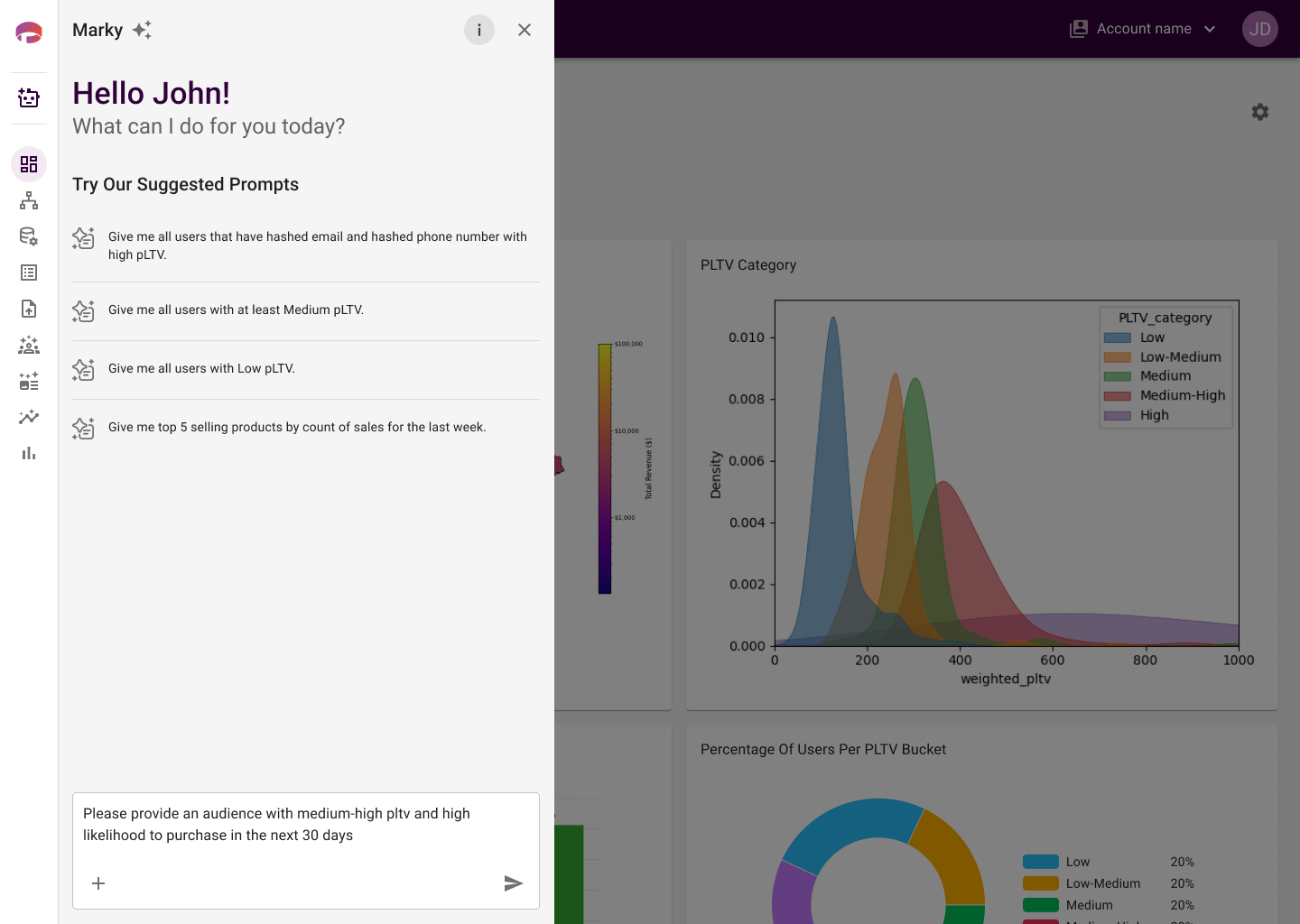
Task: Open the settings gear on the dashboard
Action: pos(1260,112)
